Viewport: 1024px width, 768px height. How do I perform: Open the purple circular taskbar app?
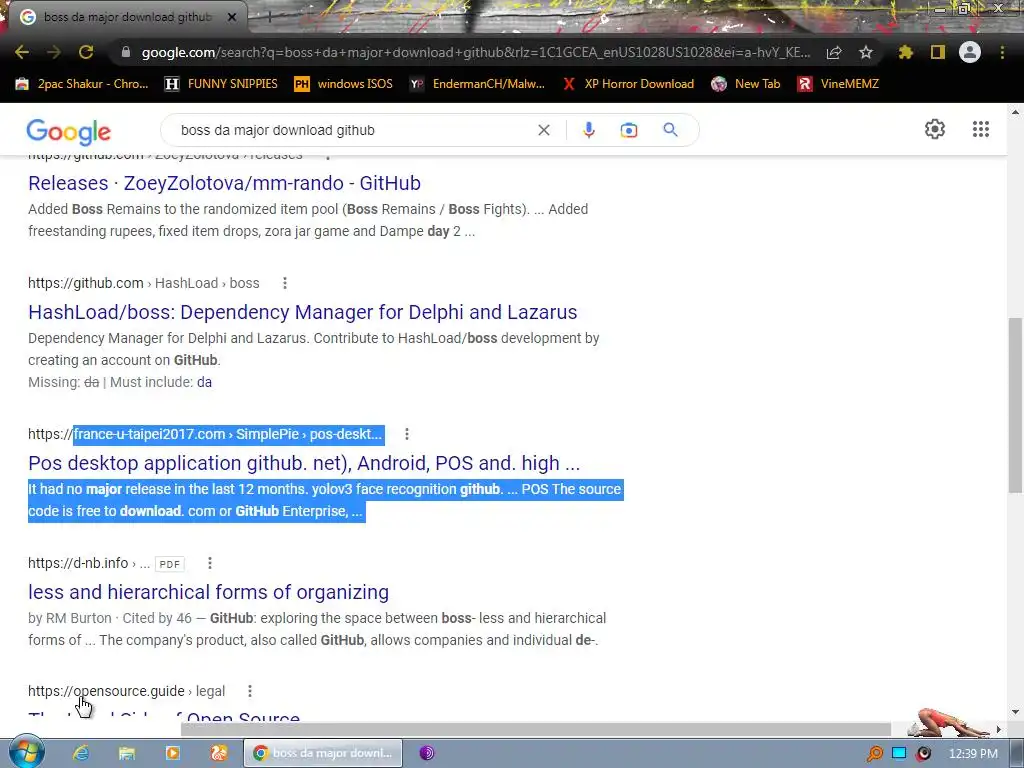tap(426, 753)
